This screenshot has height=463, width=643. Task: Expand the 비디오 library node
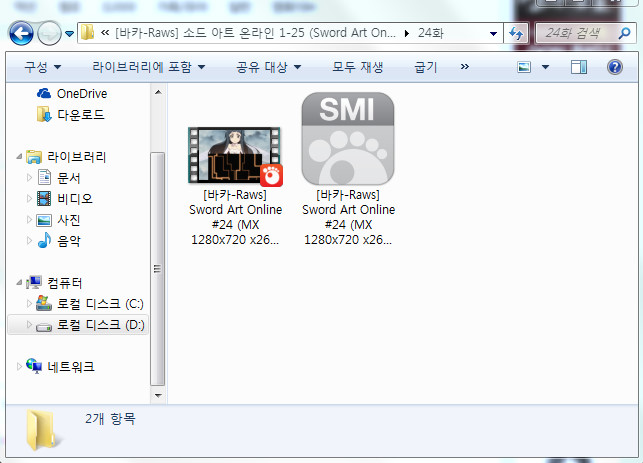click(x=29, y=198)
